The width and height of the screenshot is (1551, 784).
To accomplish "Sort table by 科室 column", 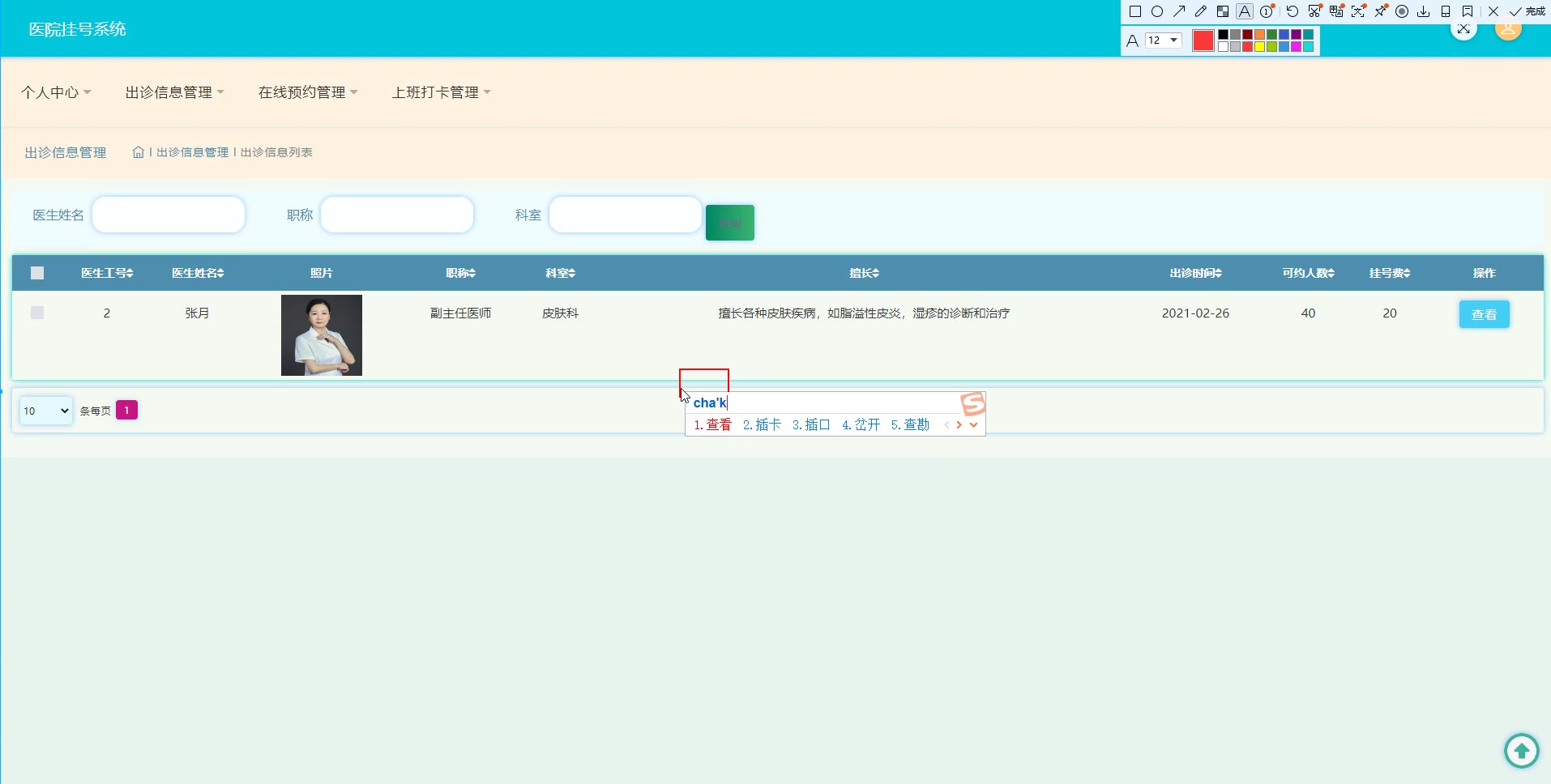I will point(560,273).
